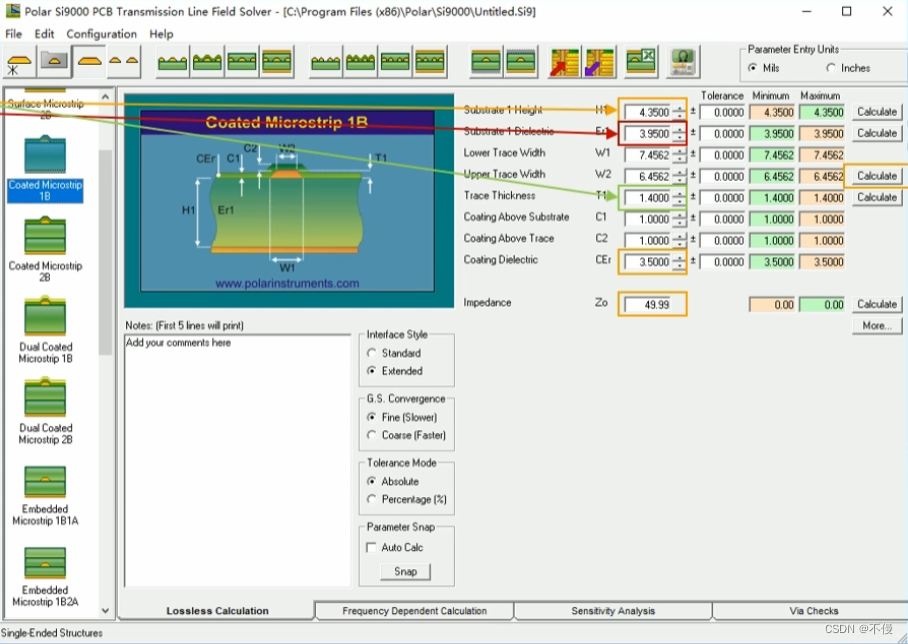The image size is (908, 644).
Task: Click the second icon in the first green coplanar group
Action: pyautogui.click(x=207, y=62)
